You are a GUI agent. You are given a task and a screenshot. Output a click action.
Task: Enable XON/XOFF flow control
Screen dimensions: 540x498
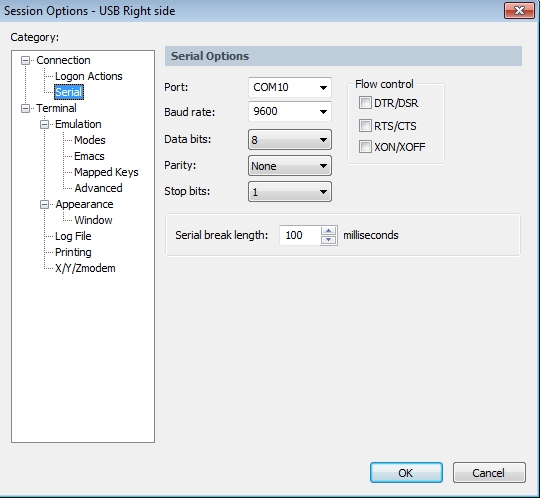pos(365,147)
